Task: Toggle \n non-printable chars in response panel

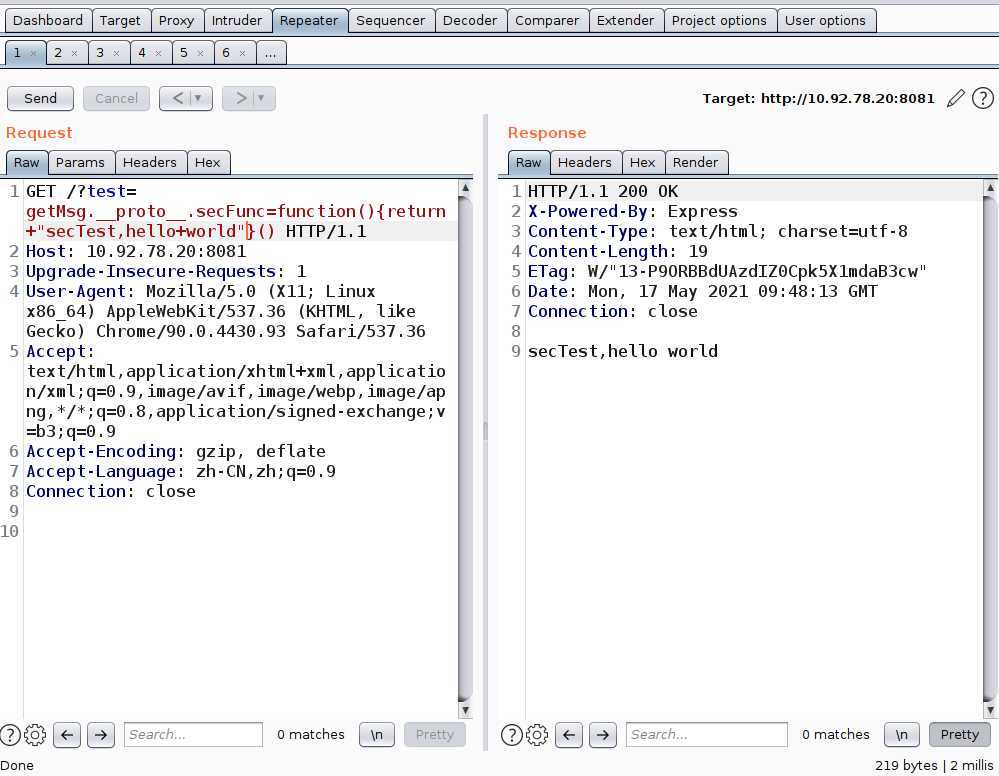Action: point(901,734)
